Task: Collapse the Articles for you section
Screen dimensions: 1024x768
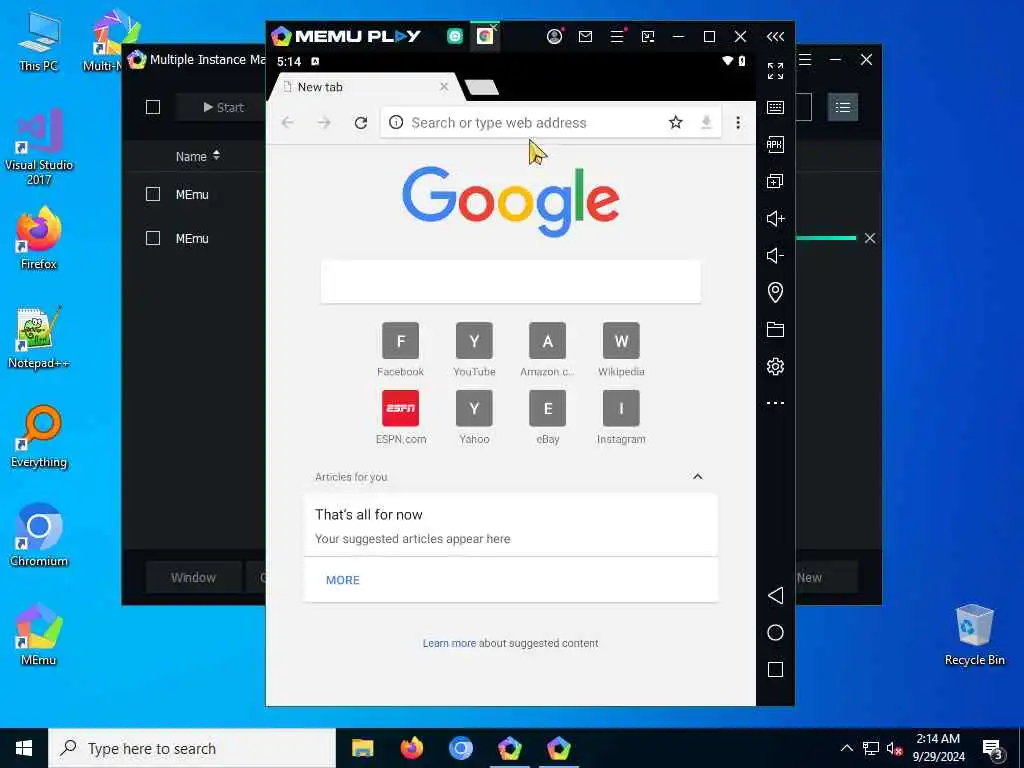Action: [x=697, y=476]
